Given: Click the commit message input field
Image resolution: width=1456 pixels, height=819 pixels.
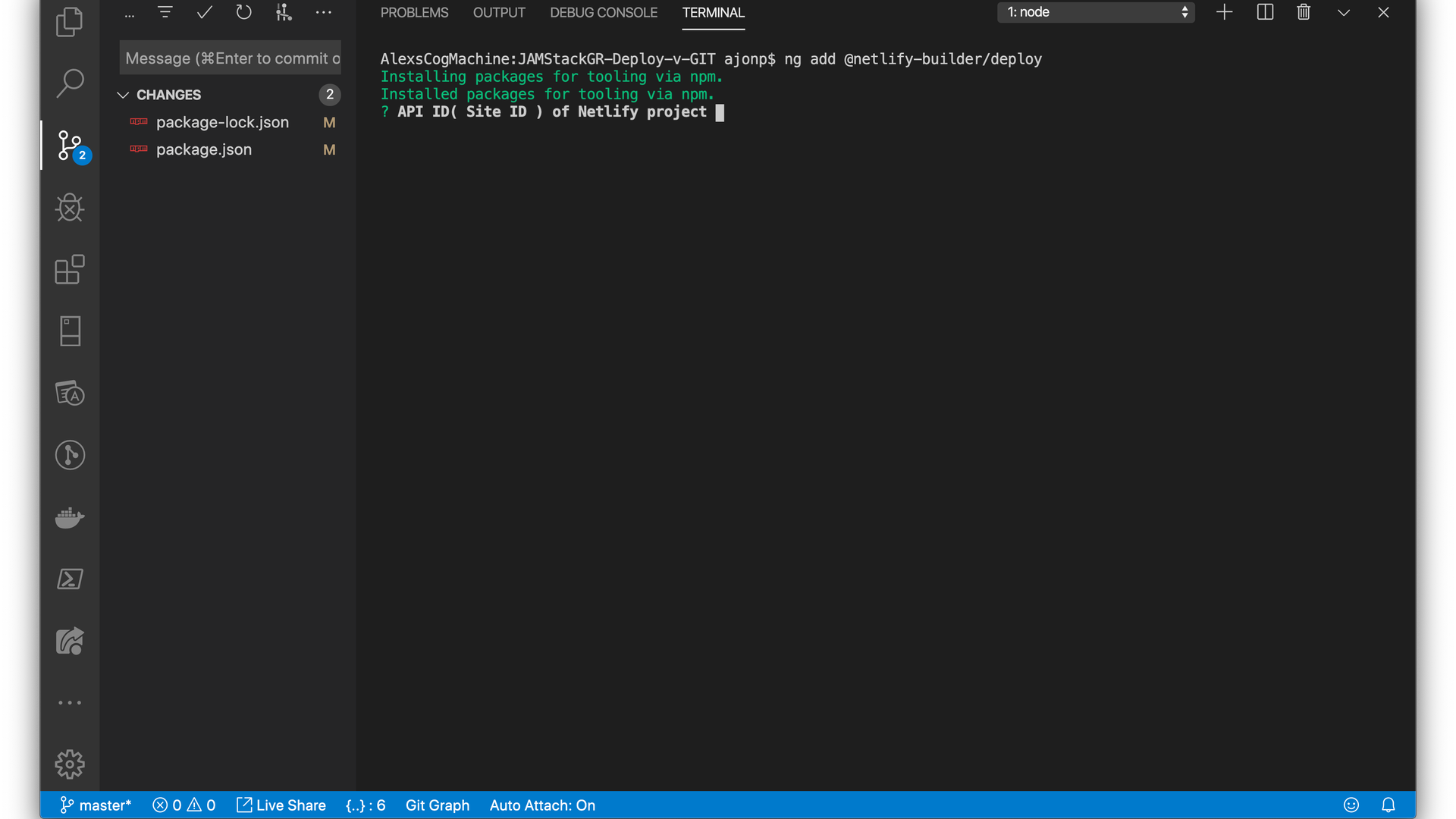Looking at the screenshot, I should pyautogui.click(x=231, y=58).
